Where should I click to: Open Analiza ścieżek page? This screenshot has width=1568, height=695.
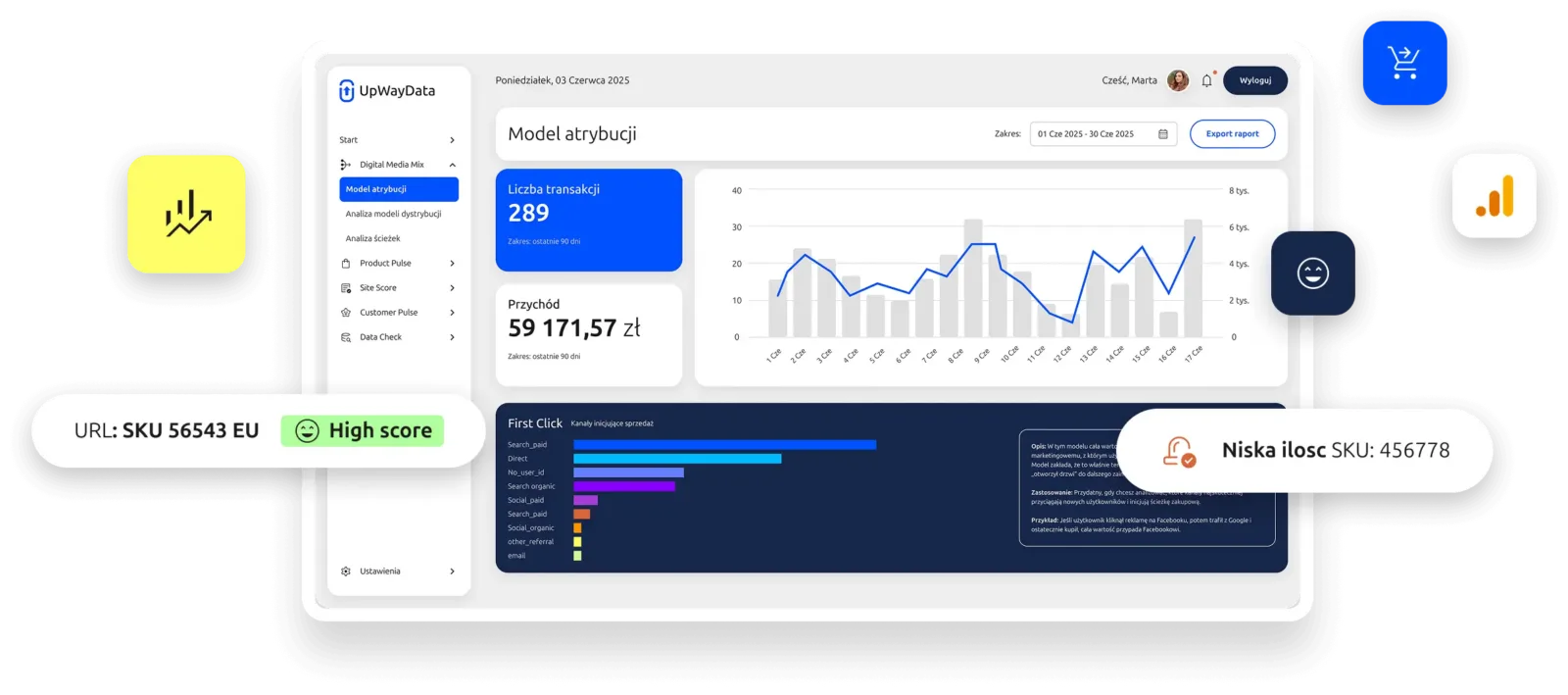(x=372, y=238)
